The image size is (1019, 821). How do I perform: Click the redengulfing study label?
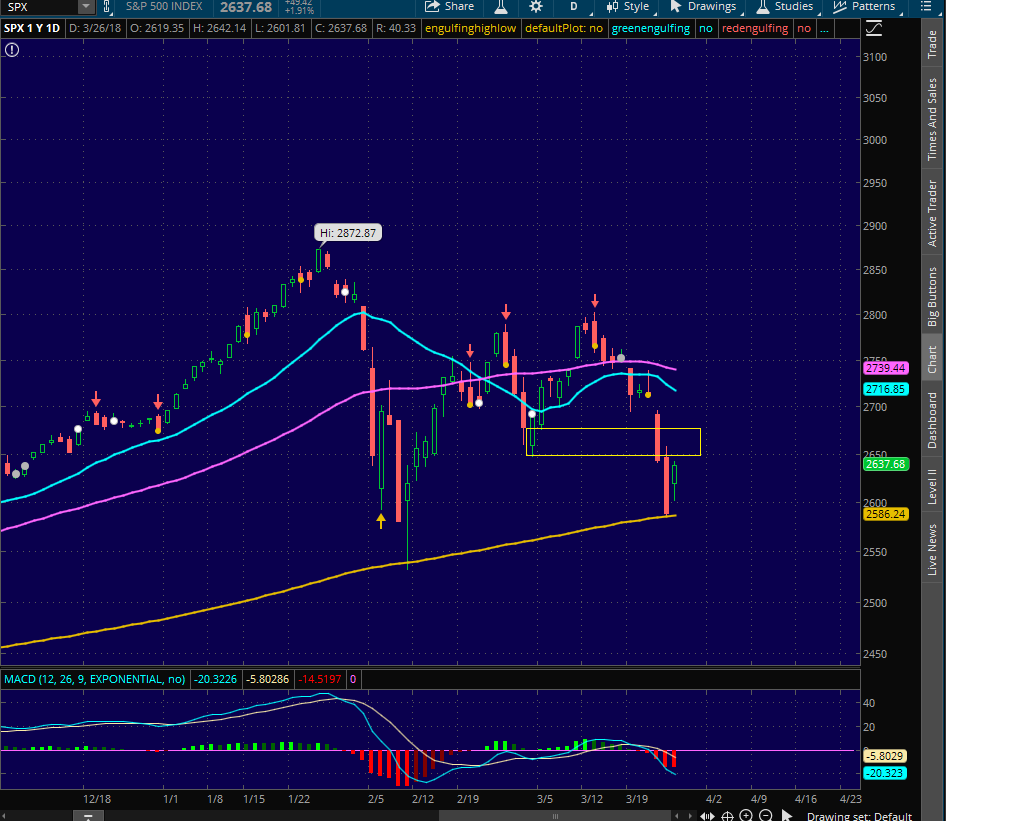tap(755, 29)
